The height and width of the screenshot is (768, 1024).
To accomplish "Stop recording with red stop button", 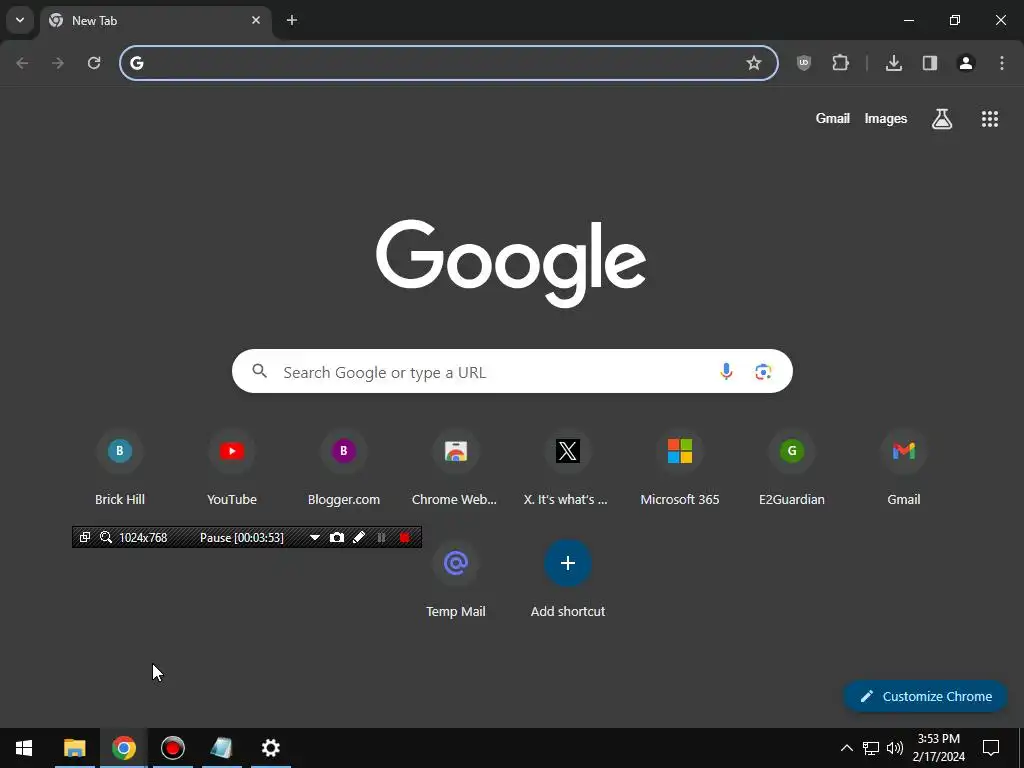I will coord(405,537).
